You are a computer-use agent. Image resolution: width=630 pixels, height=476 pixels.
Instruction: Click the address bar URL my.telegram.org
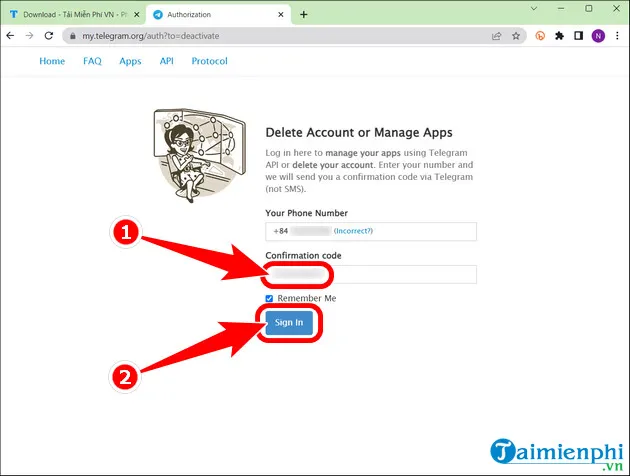pyautogui.click(x=151, y=36)
